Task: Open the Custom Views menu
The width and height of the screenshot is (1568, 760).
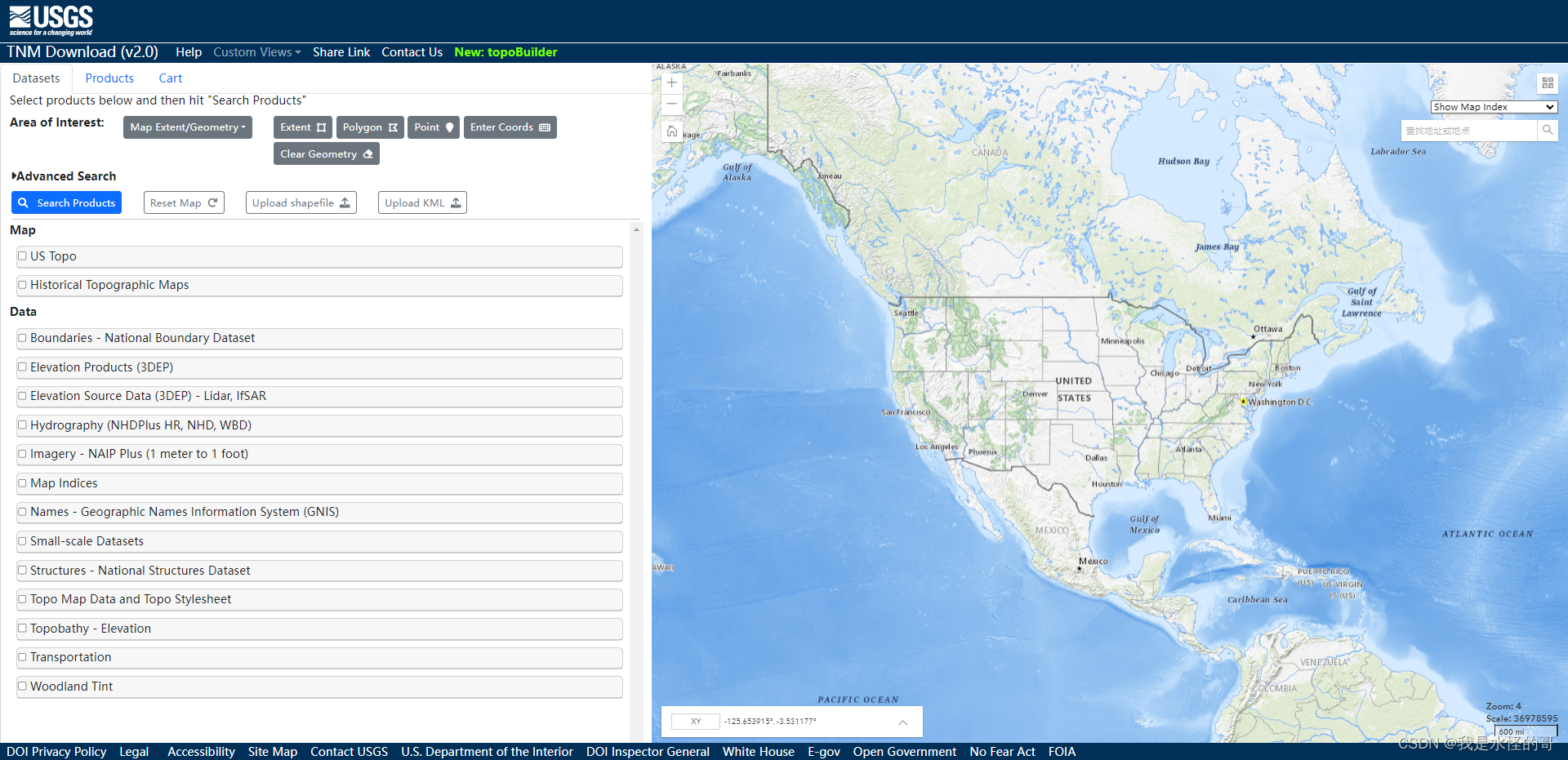Action: tap(257, 52)
